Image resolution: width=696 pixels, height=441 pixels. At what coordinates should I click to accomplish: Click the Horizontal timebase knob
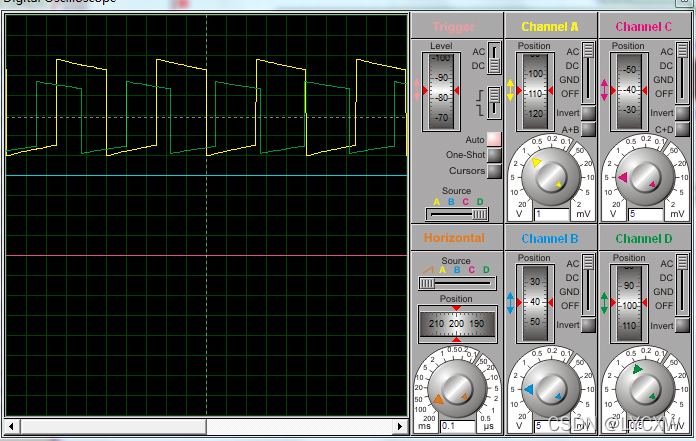tap(457, 388)
